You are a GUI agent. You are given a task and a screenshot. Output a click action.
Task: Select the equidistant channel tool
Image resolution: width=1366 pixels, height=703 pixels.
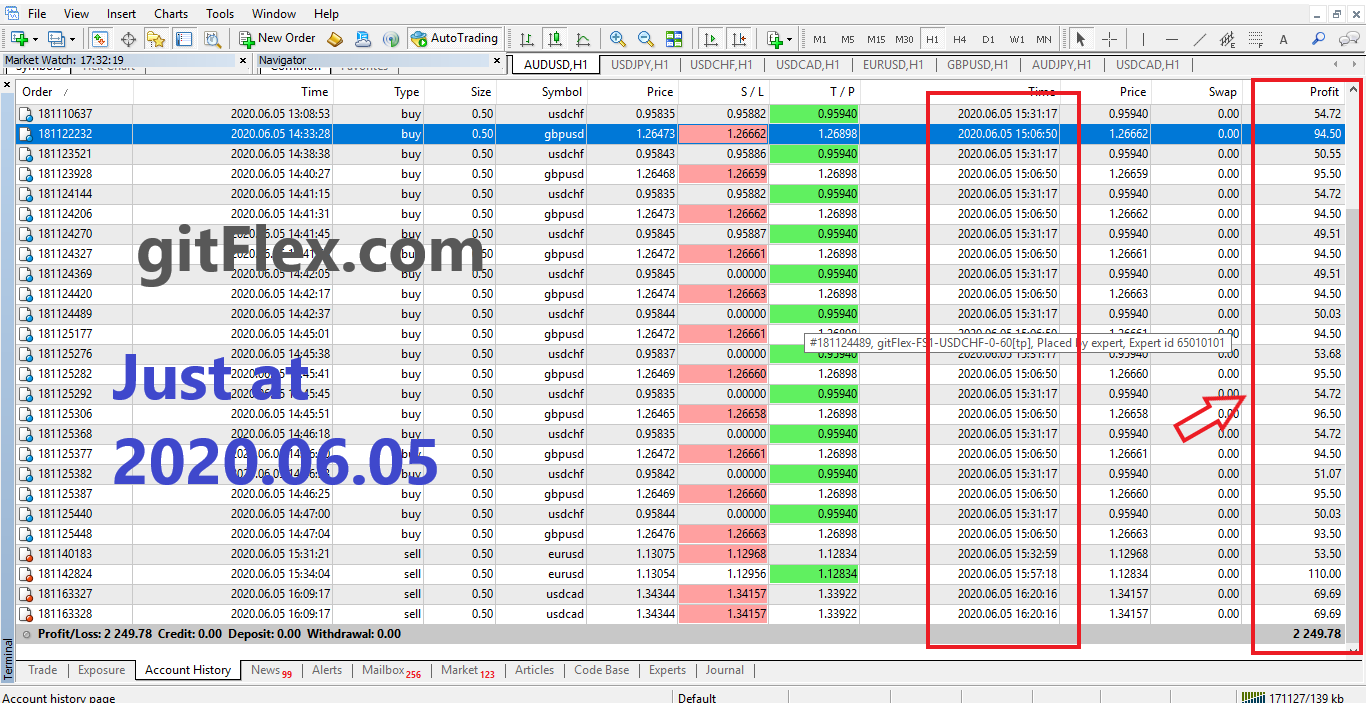coord(1228,39)
